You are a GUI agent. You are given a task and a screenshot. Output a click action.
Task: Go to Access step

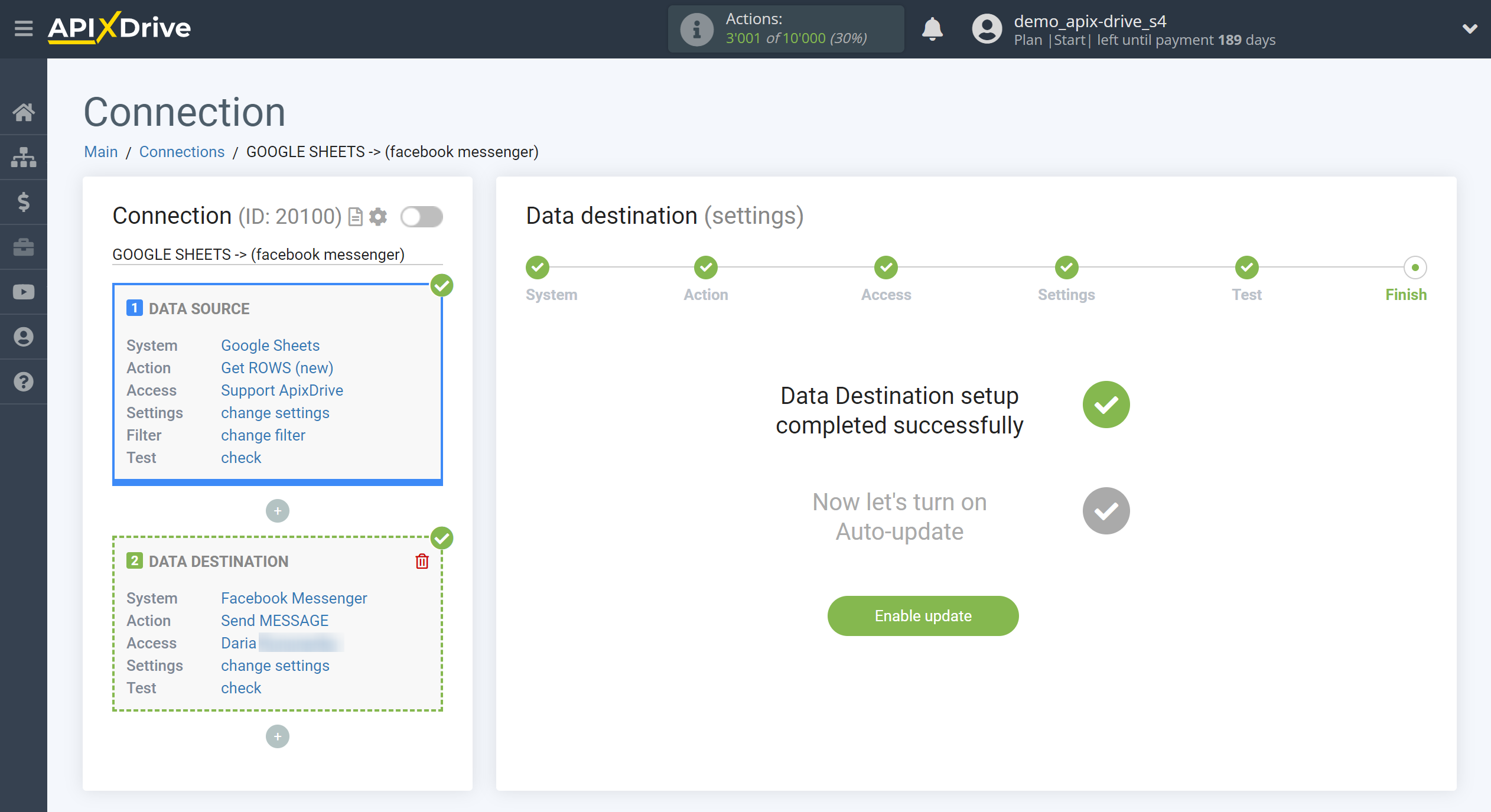coord(886,268)
